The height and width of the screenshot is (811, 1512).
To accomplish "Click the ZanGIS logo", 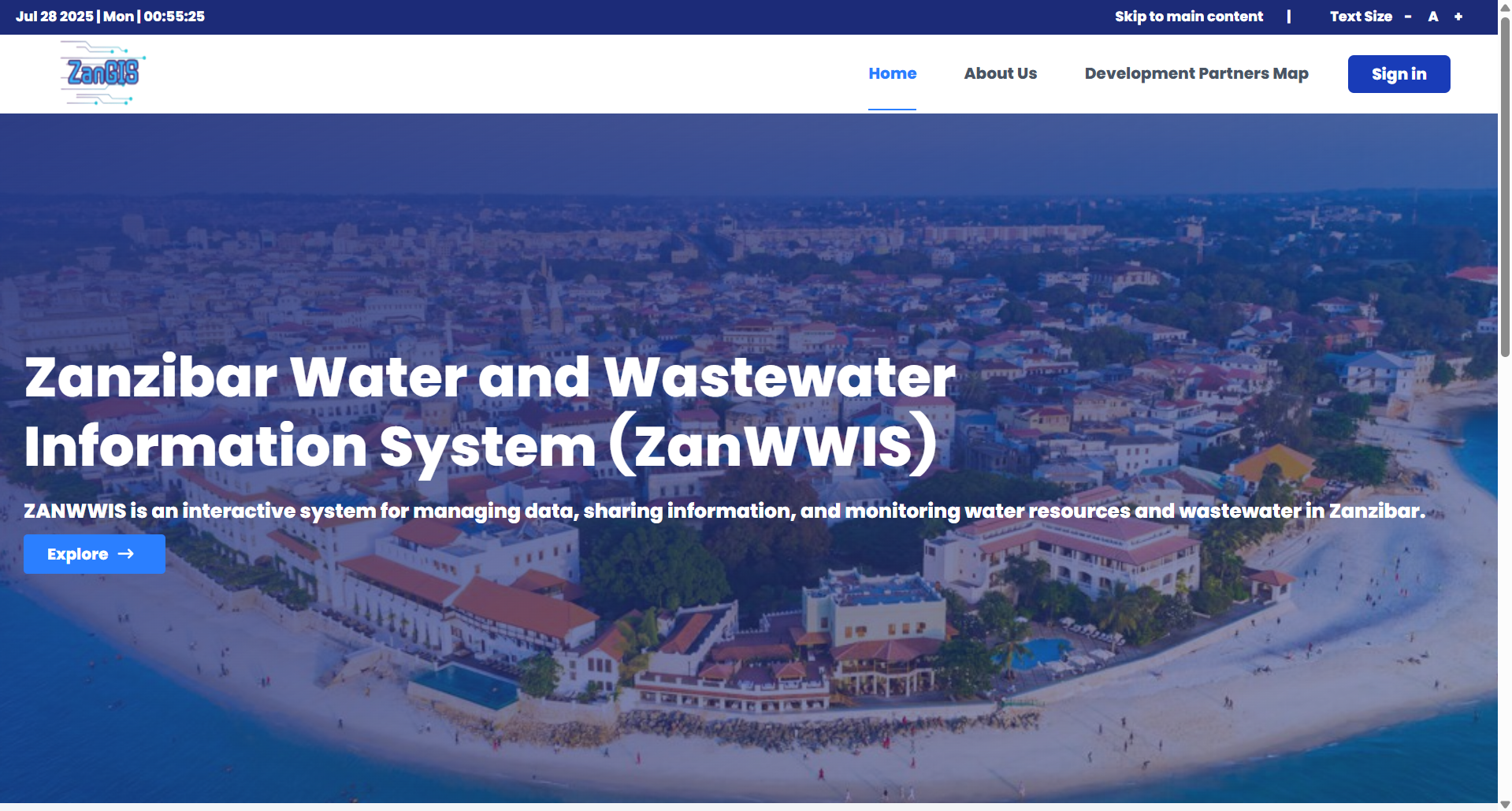I will coord(103,73).
